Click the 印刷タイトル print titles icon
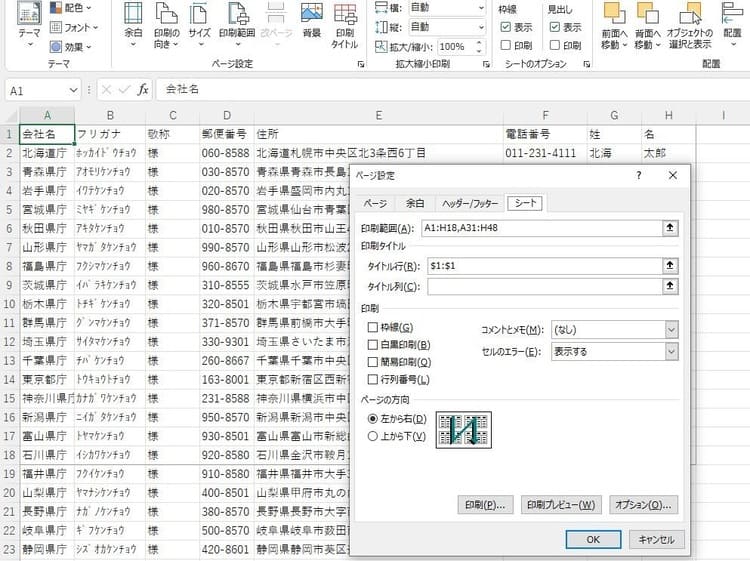The image size is (750, 561). click(x=344, y=24)
